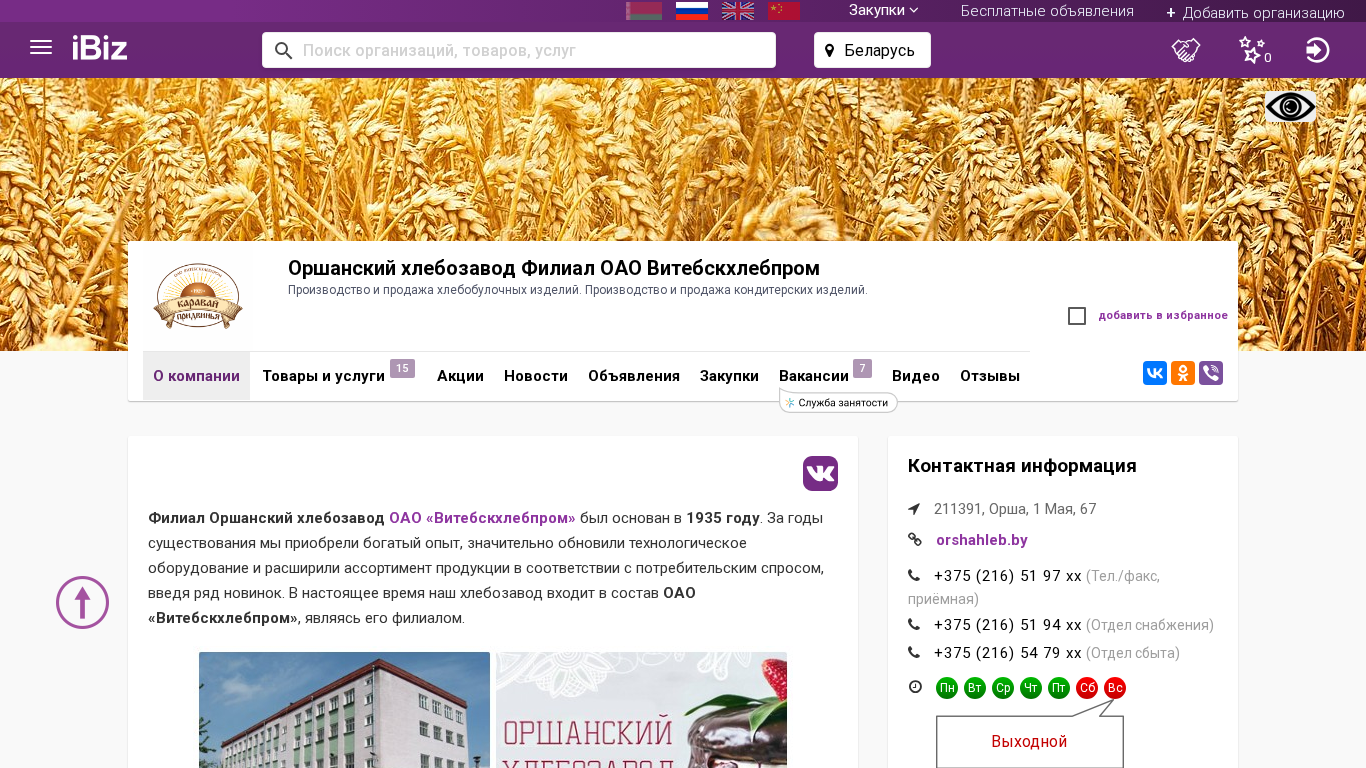Expand the Закупки dropdown in top bar
Viewport: 1366px width, 768px height.
click(884, 11)
